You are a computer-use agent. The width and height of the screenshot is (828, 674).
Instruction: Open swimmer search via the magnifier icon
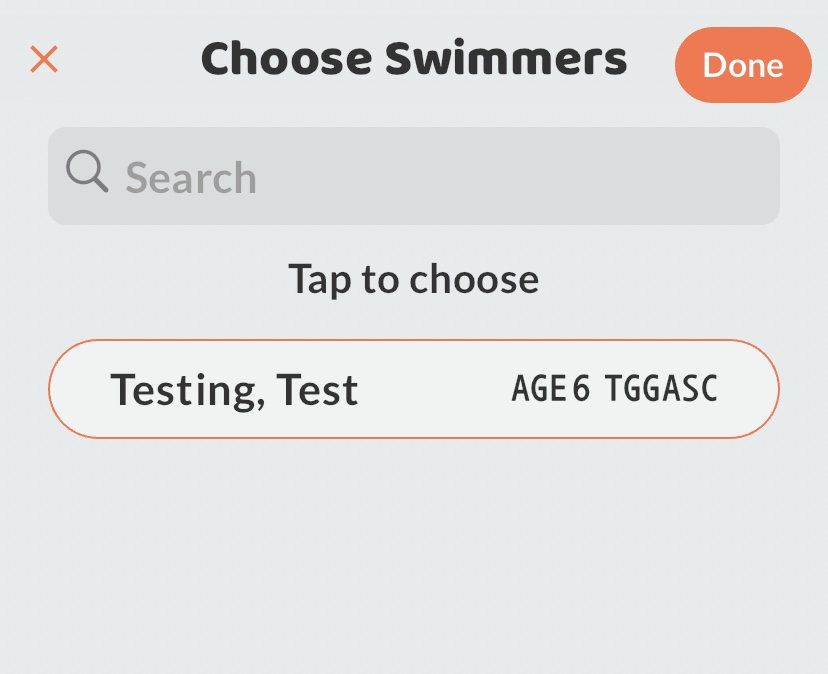point(87,173)
